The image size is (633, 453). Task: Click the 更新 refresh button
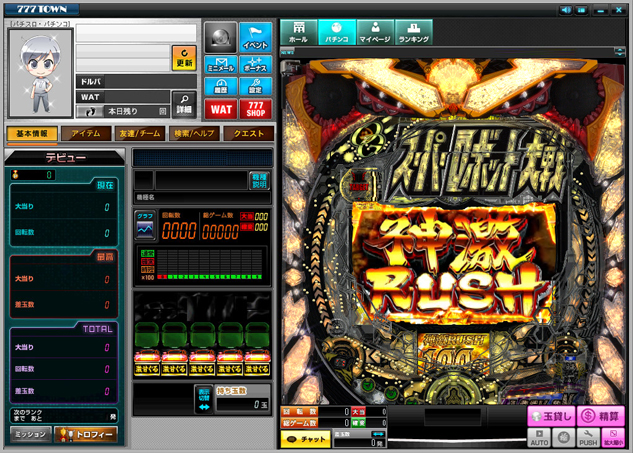tap(184, 58)
